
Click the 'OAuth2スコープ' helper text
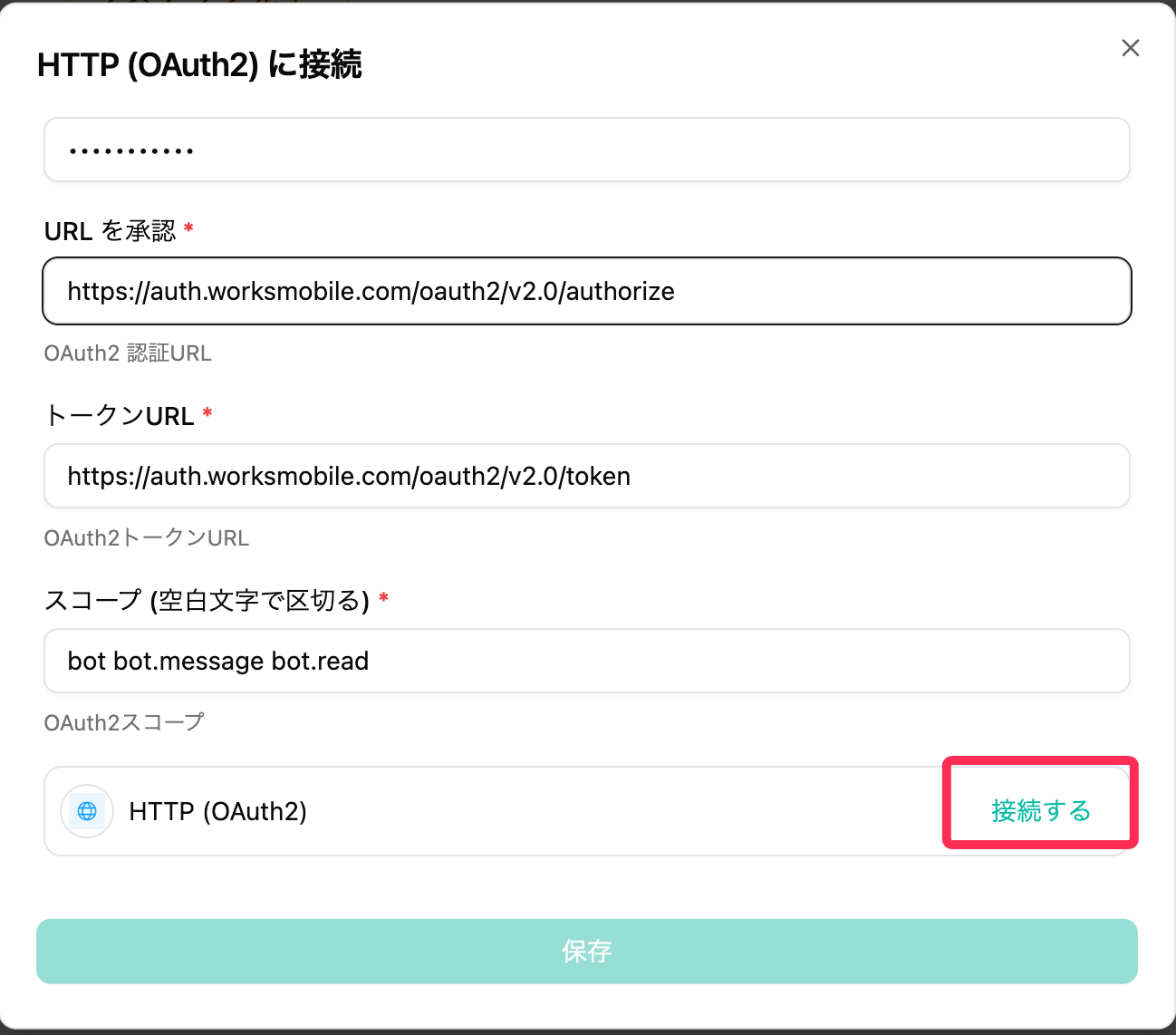tap(124, 722)
